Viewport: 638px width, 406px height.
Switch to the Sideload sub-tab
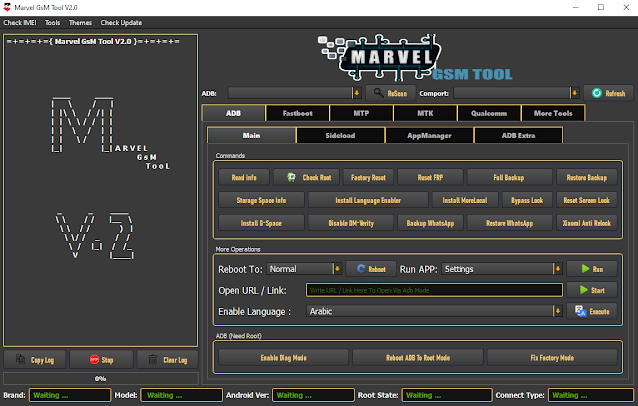click(340, 135)
